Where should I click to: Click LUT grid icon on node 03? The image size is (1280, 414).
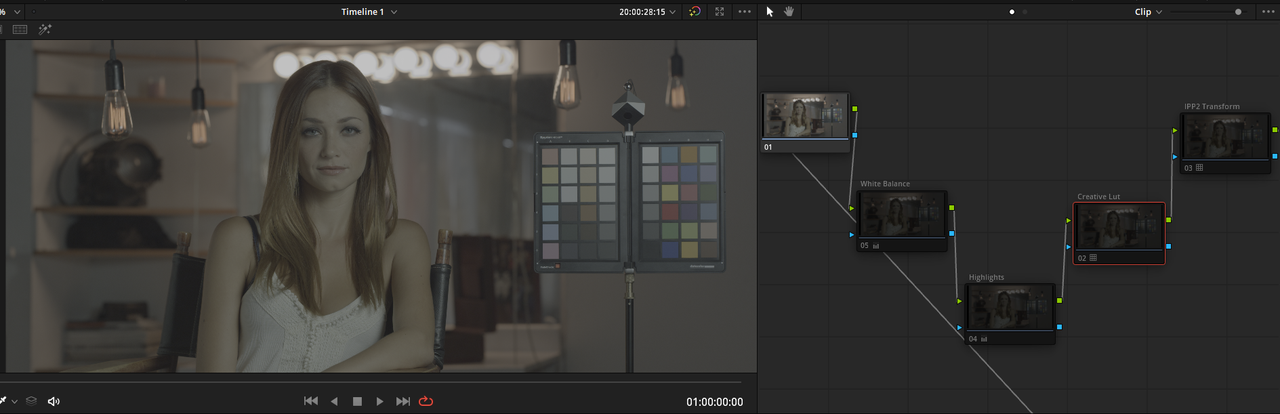pyautogui.click(x=1200, y=168)
